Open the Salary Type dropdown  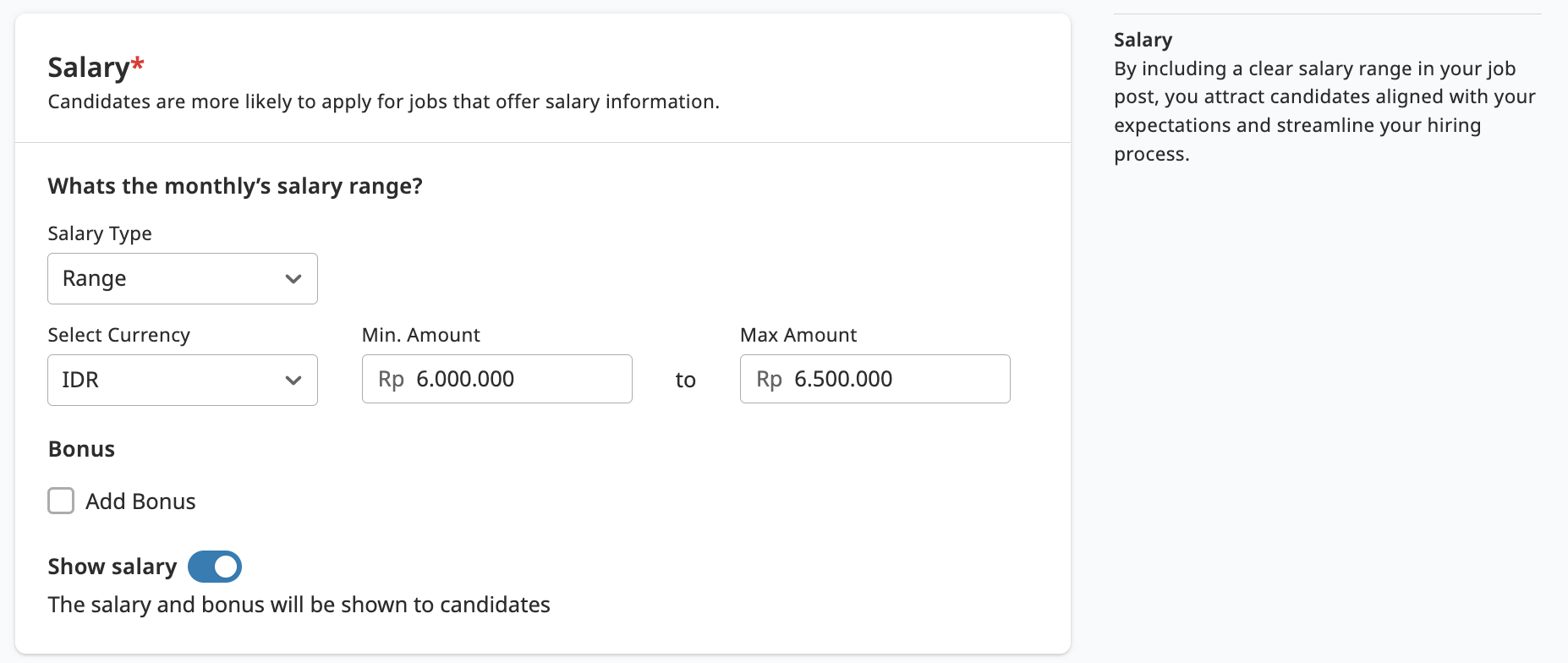[183, 278]
